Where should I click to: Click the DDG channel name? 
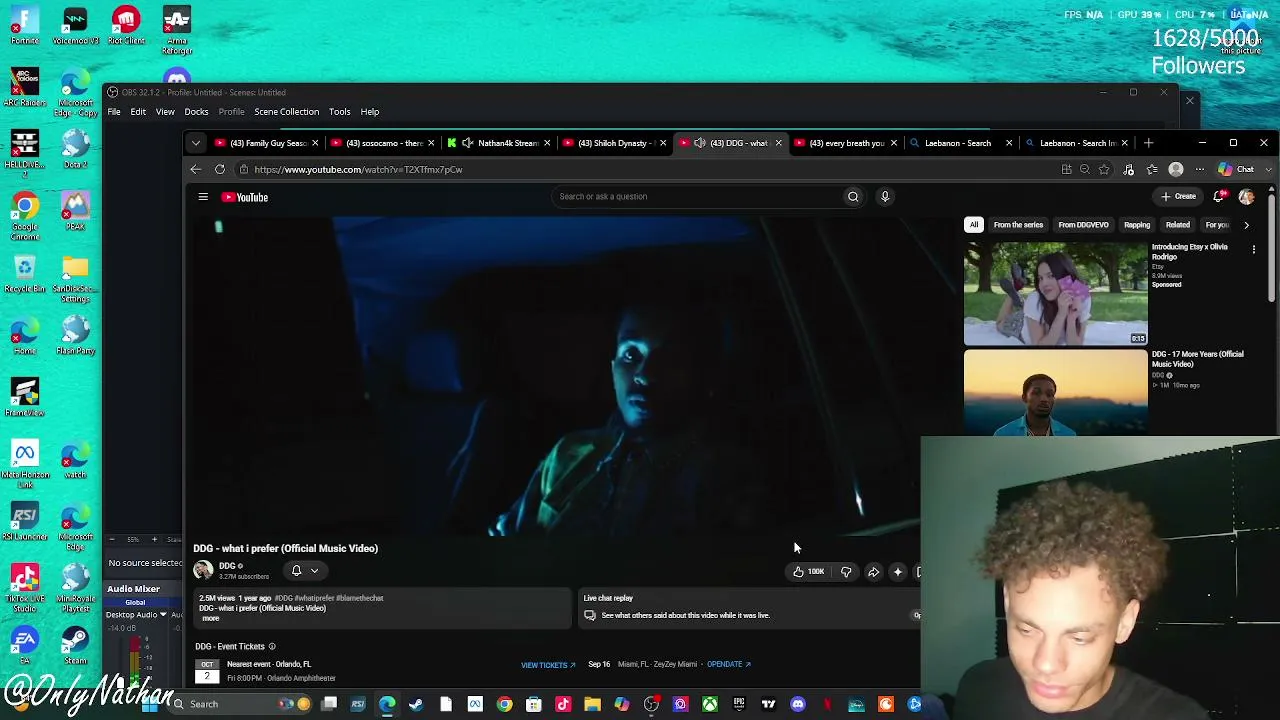[x=227, y=566]
